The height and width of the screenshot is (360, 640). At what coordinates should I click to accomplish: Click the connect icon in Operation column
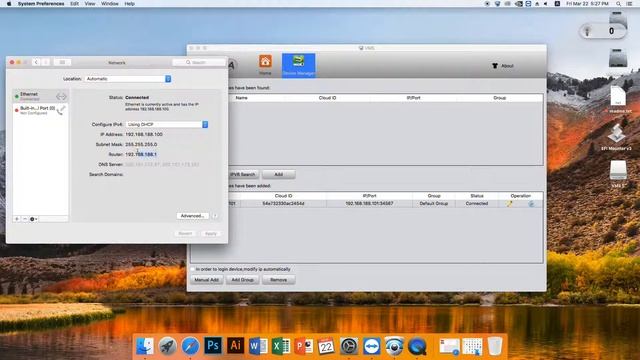tap(531, 203)
